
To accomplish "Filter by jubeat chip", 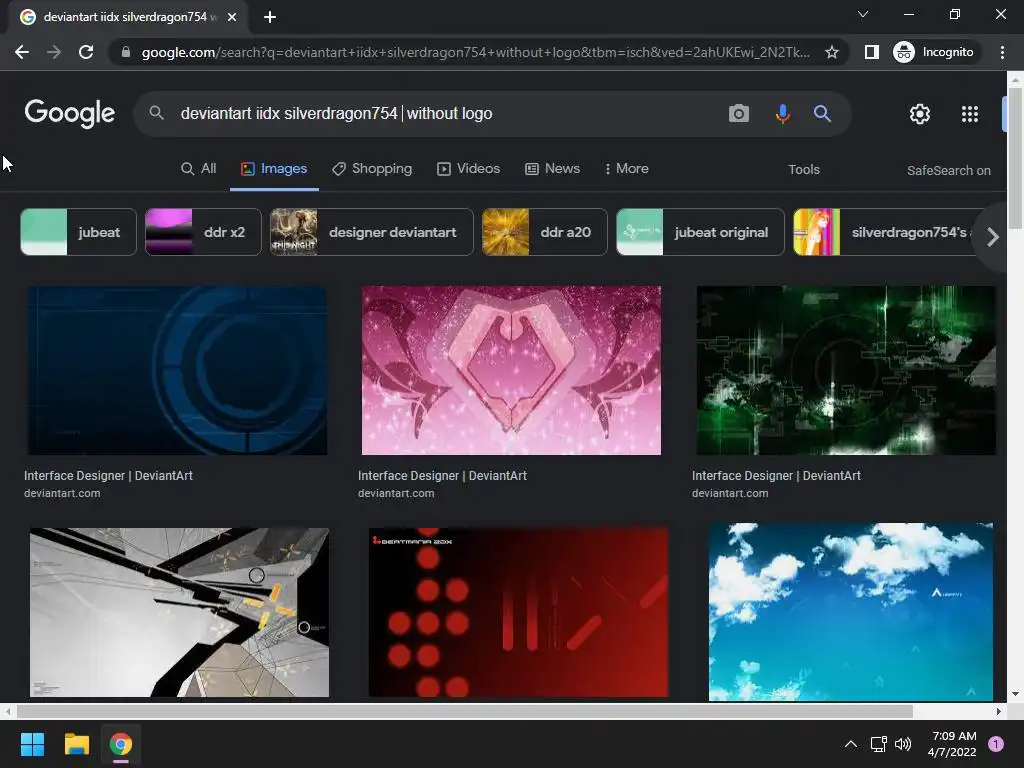I will pyautogui.click(x=78, y=232).
